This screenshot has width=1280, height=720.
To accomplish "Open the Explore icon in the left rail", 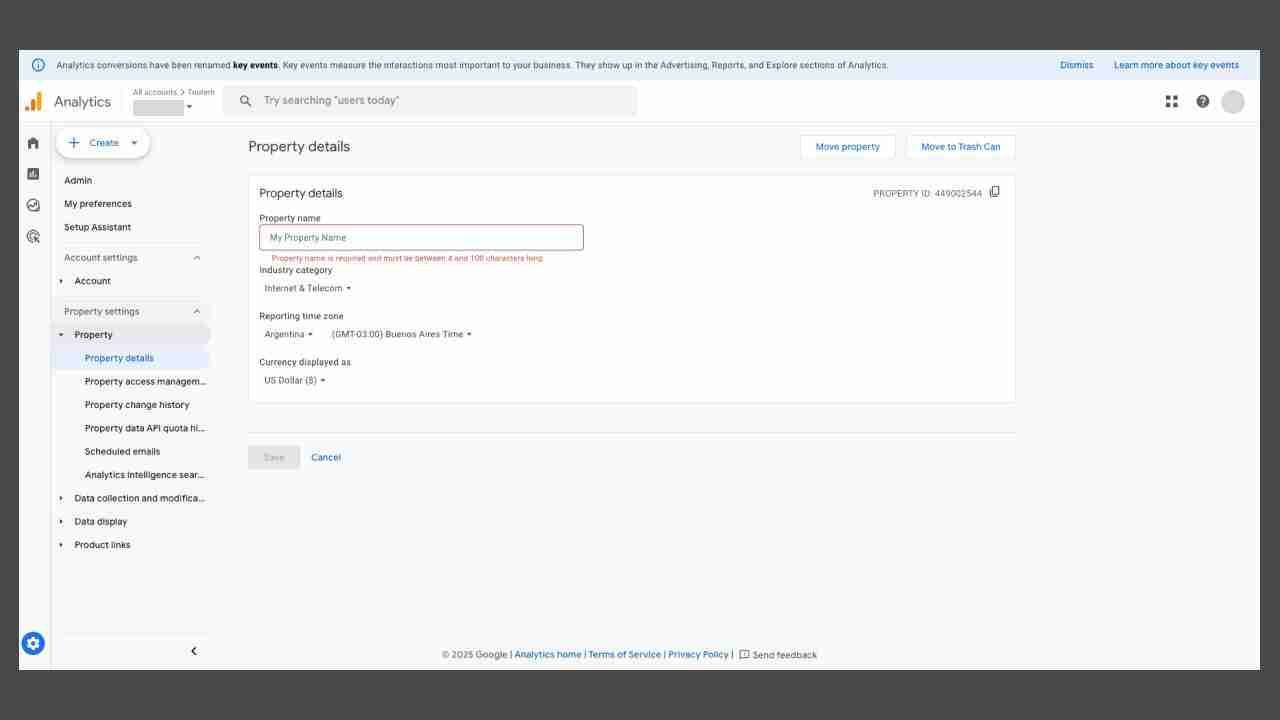I will click(33, 204).
